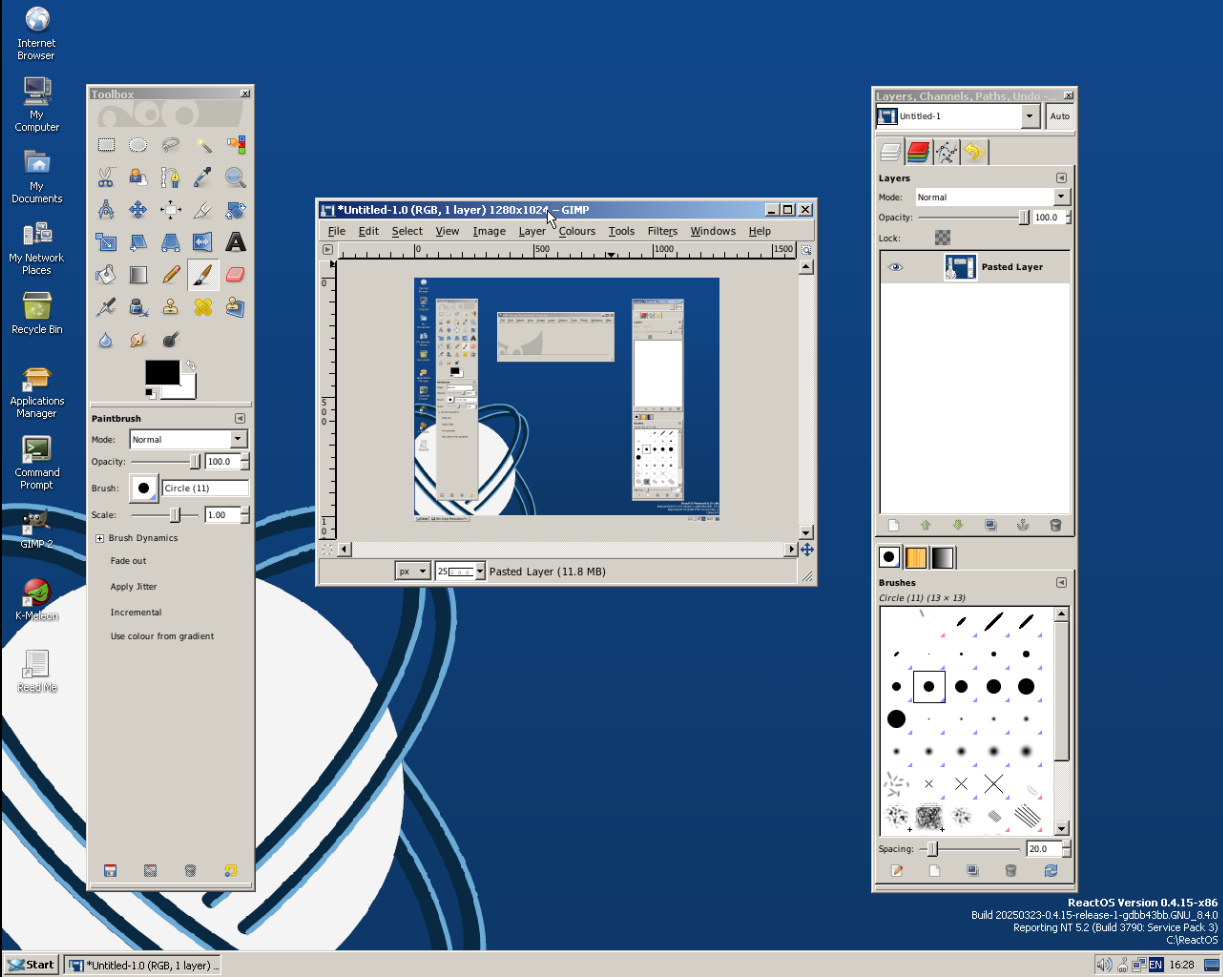
Task: Anchor the floating layer with anchor icon
Action: click(x=1023, y=525)
